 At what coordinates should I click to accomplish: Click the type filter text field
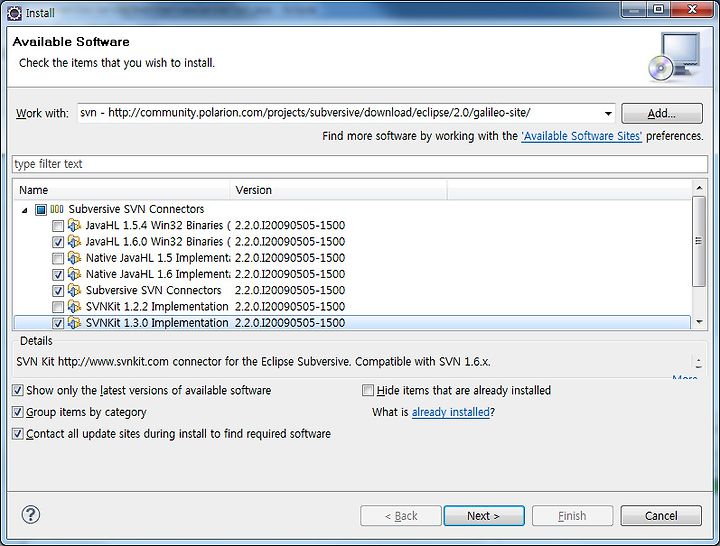(360, 164)
